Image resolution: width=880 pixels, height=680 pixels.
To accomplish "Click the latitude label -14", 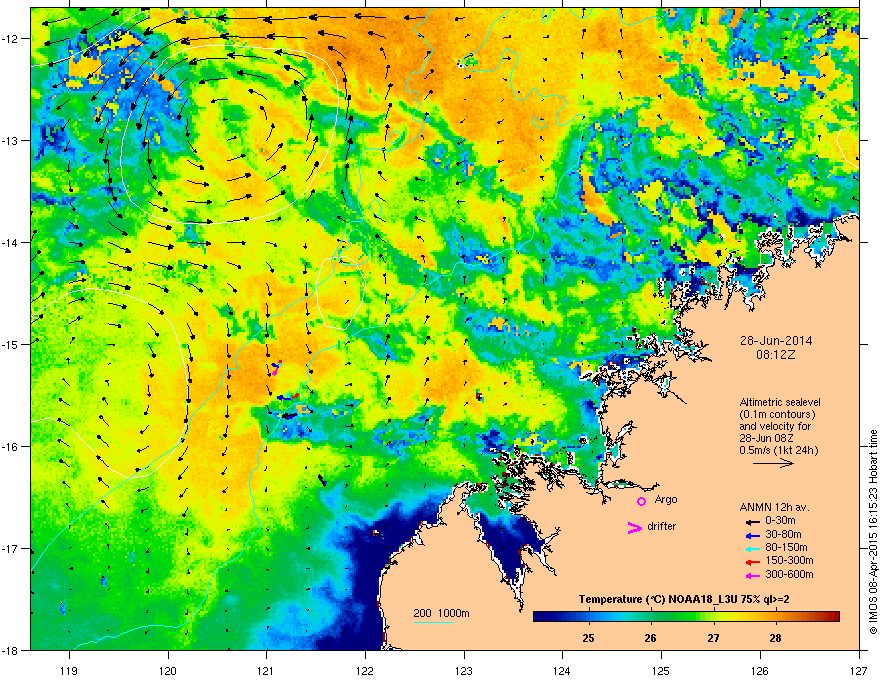I will pyautogui.click(x=11, y=243).
